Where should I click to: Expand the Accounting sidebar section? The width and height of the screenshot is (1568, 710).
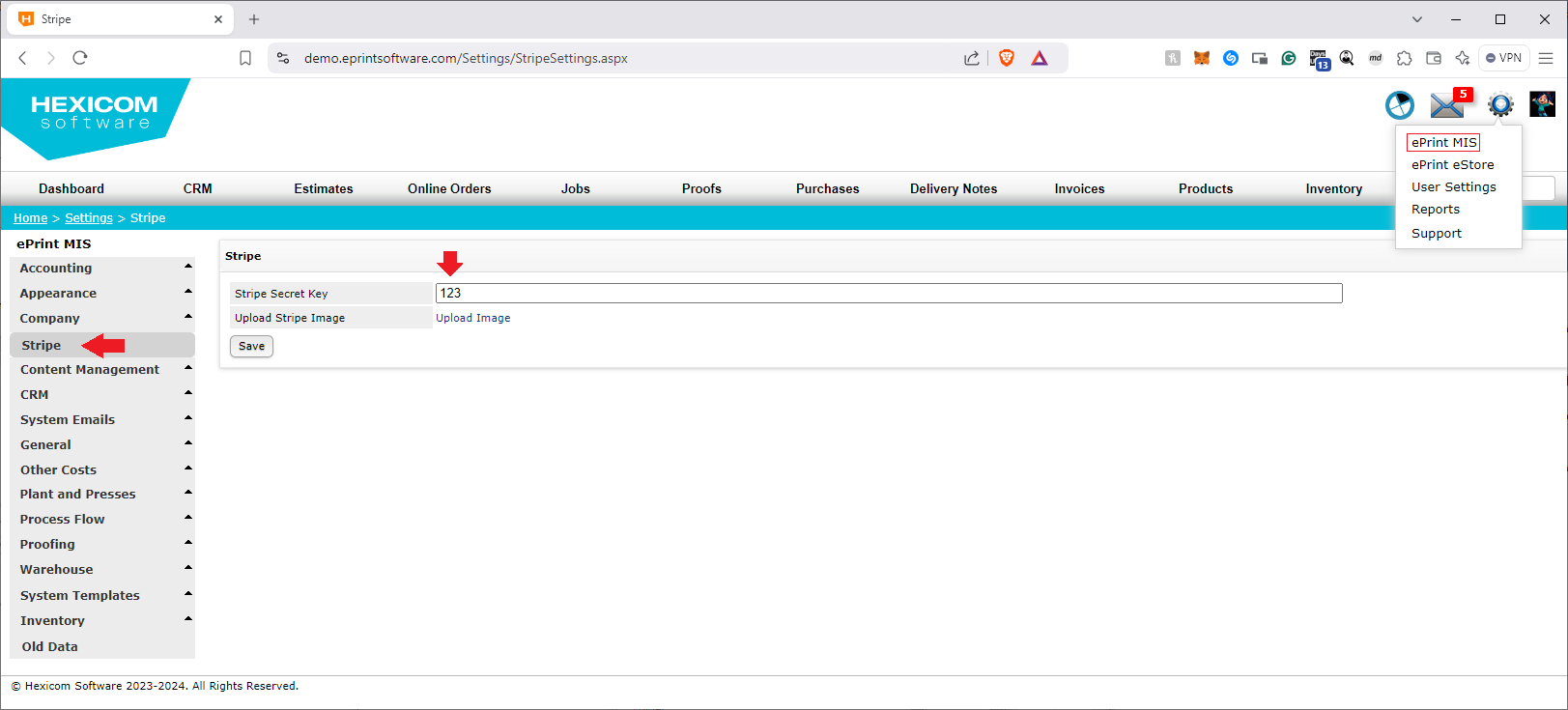pyautogui.click(x=102, y=268)
